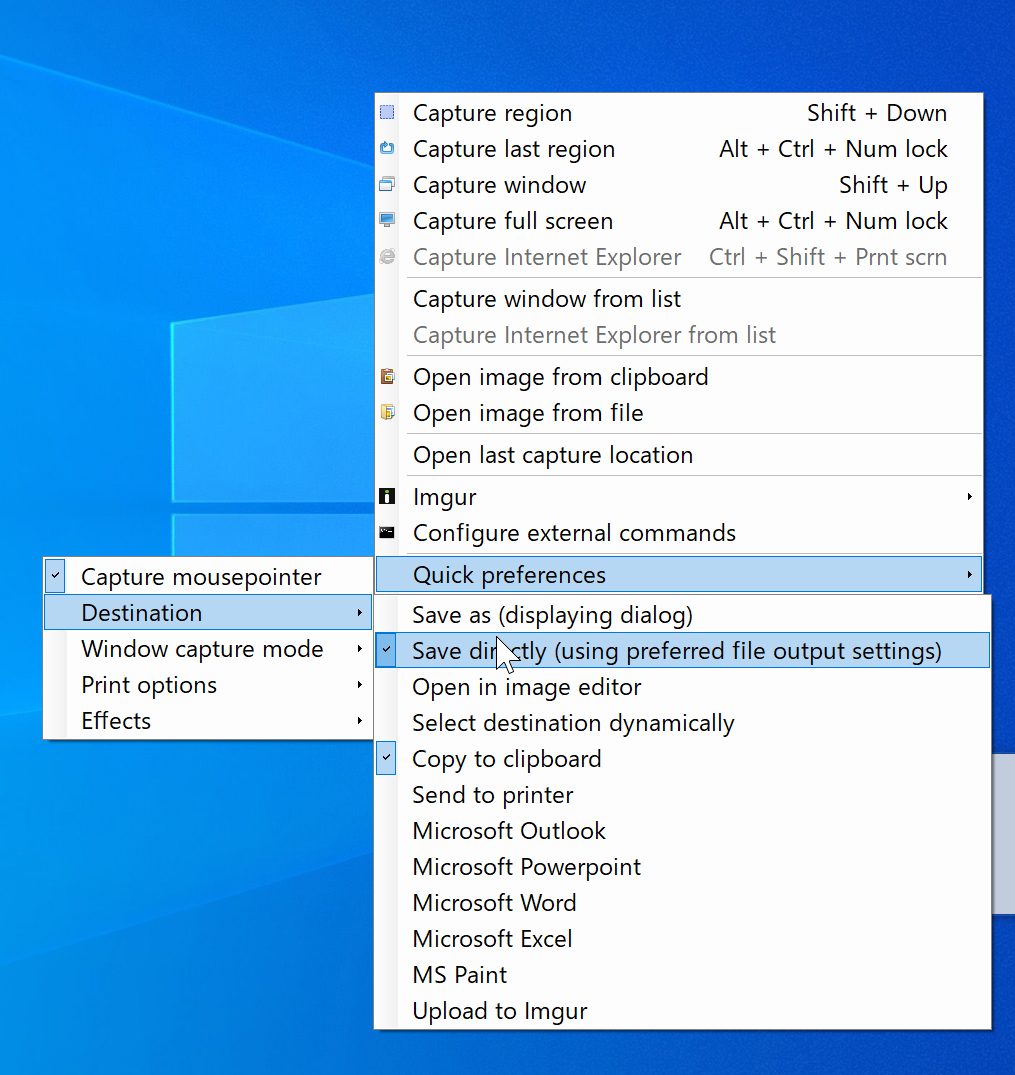Click the Configure external commands icon
Screen dimensions: 1015x1075
387,533
